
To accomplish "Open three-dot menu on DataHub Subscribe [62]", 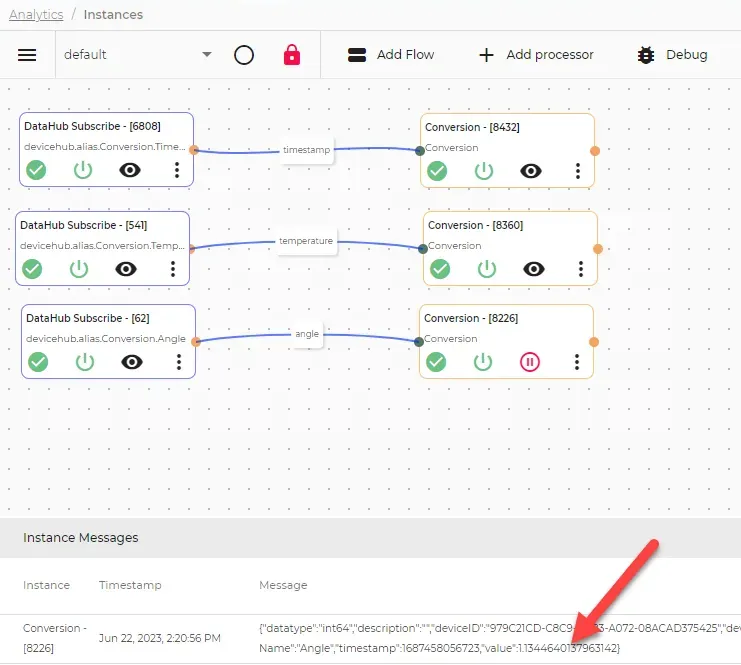I will click(179, 362).
